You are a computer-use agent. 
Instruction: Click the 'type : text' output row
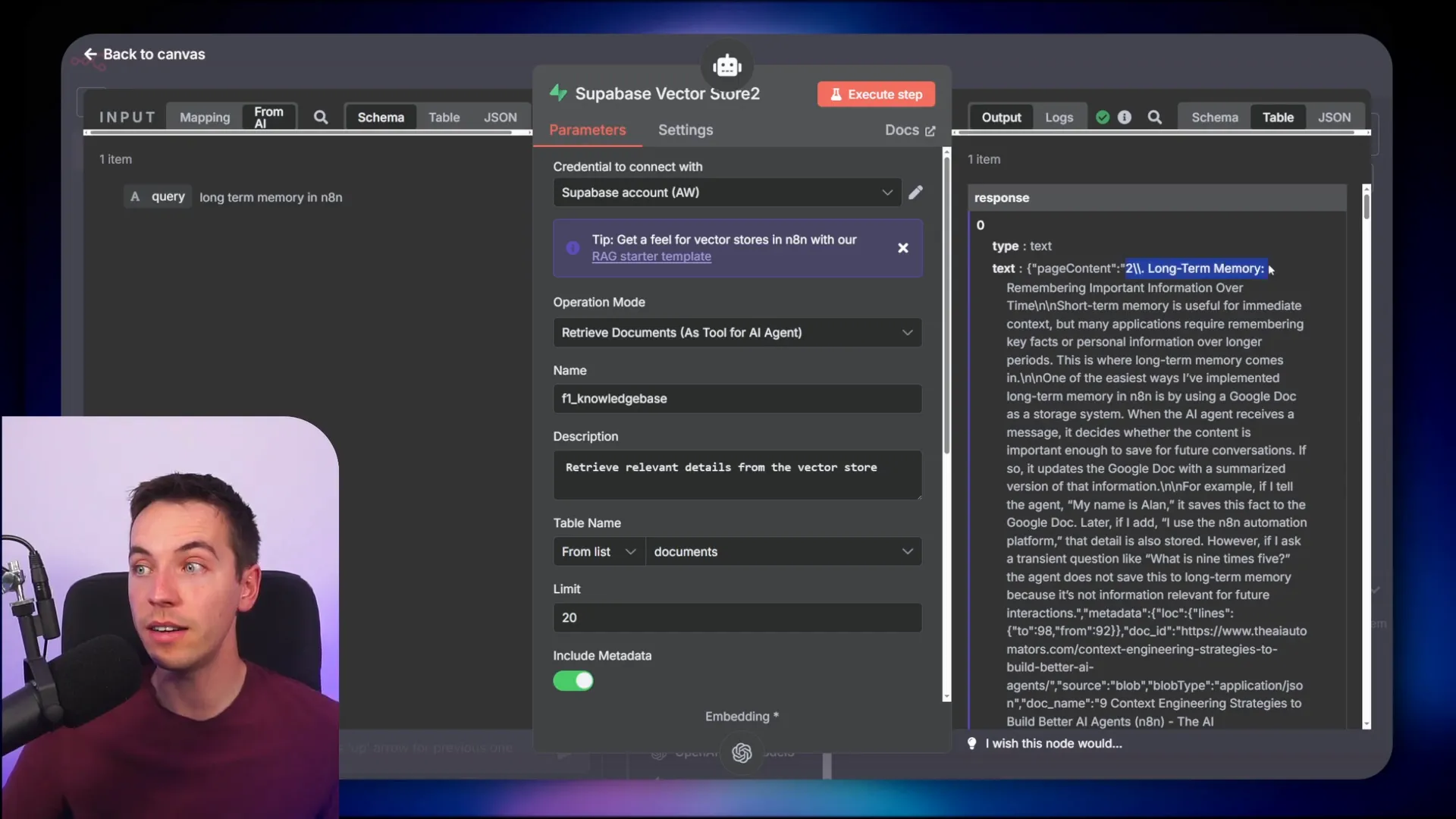[1021, 246]
